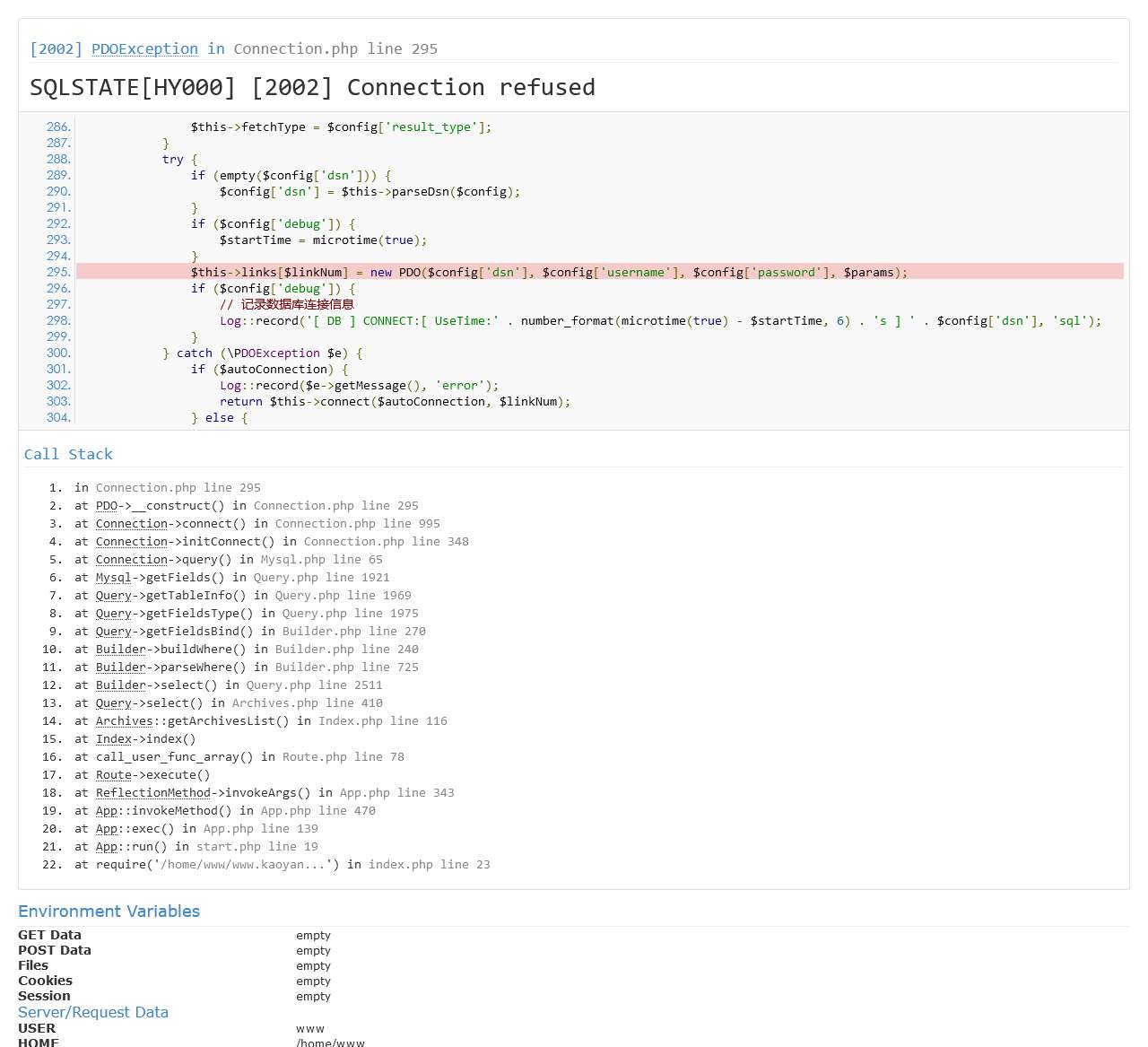1148x1047 pixels.
Task: Select the 'SQLSTATE[HY000] [2002] Connection refused' heading
Action: (312, 87)
